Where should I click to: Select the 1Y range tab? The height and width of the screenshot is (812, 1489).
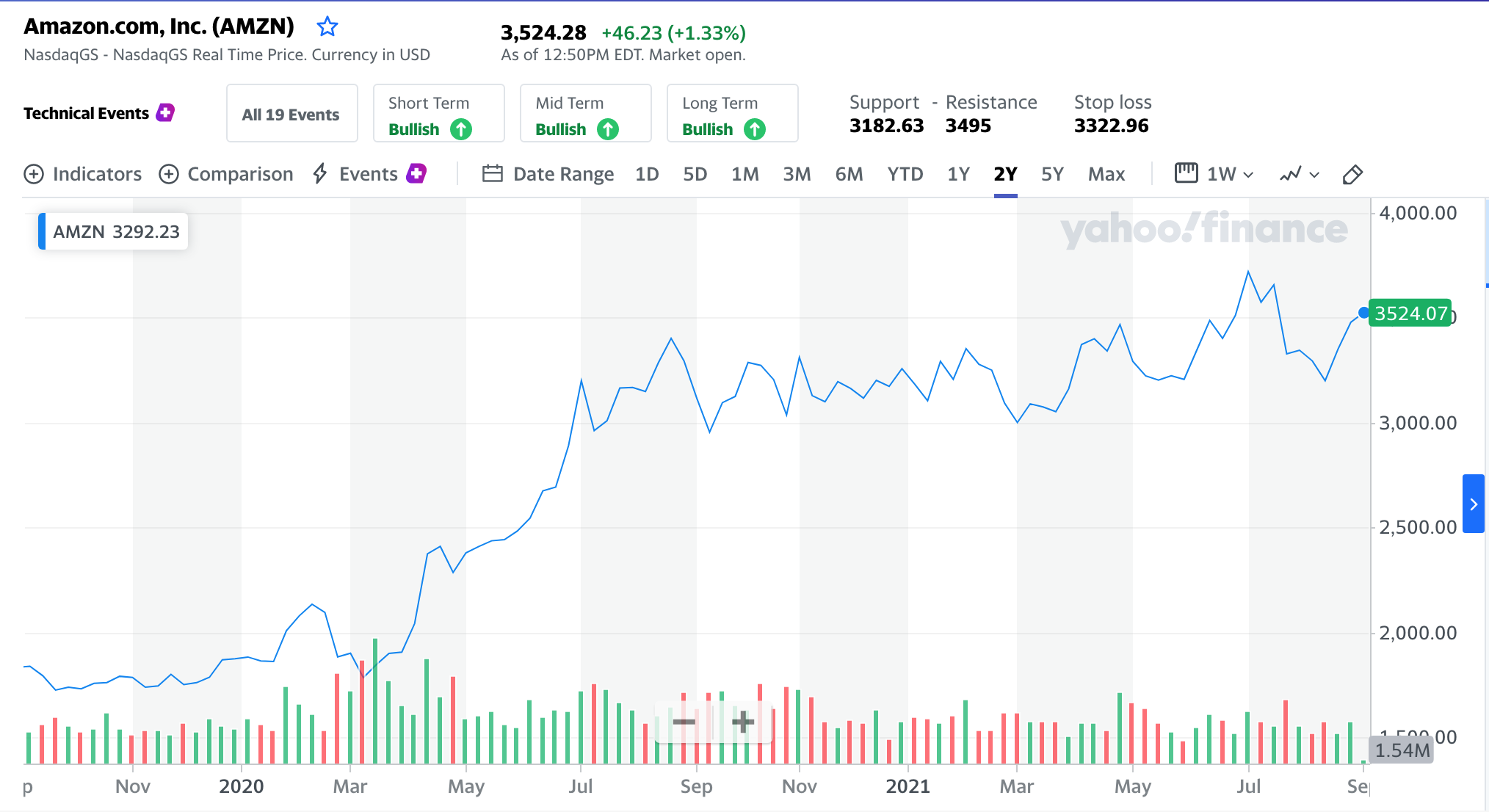958,174
